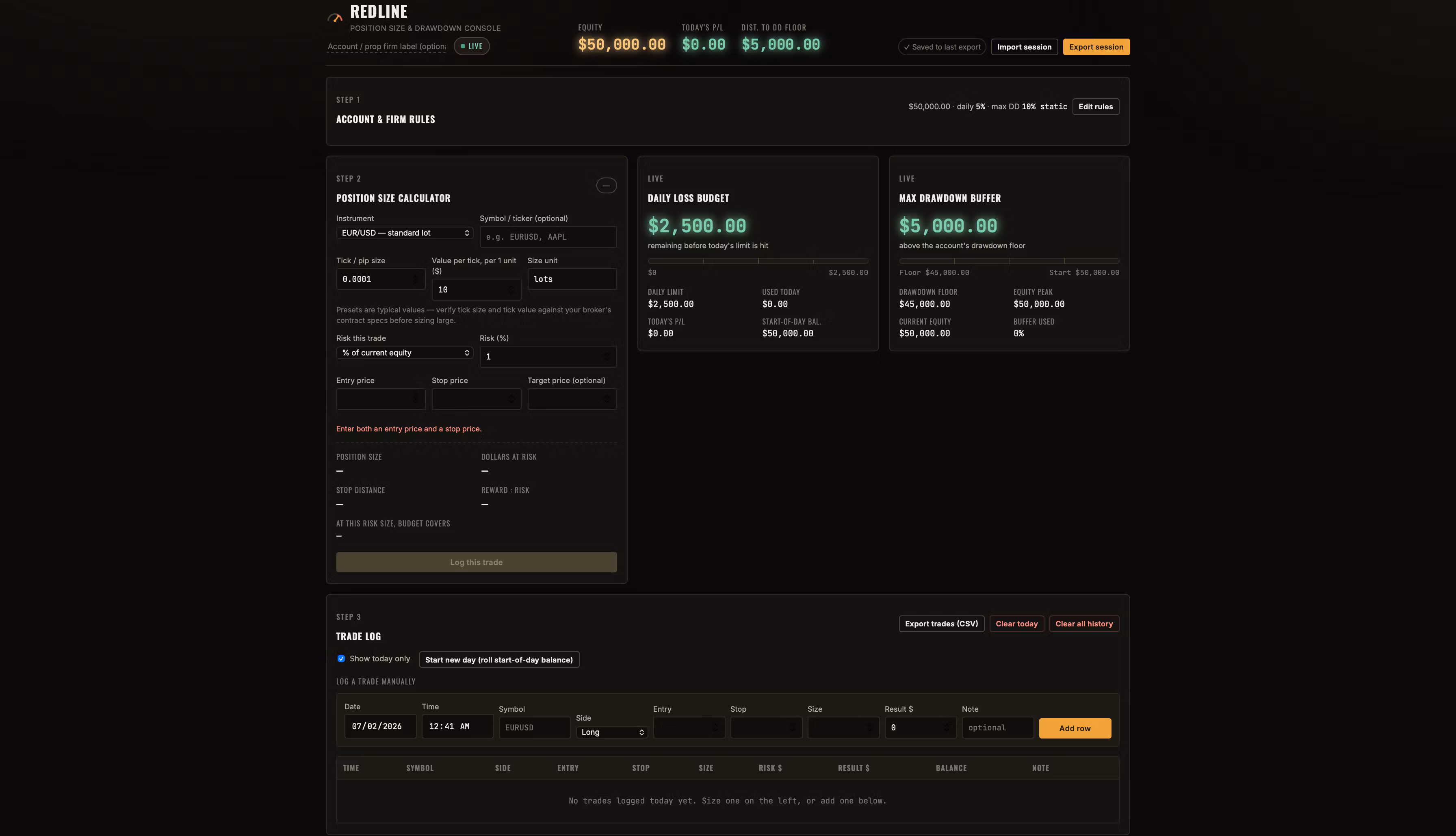
Task: Click the Risk (%) input field
Action: tap(548, 357)
